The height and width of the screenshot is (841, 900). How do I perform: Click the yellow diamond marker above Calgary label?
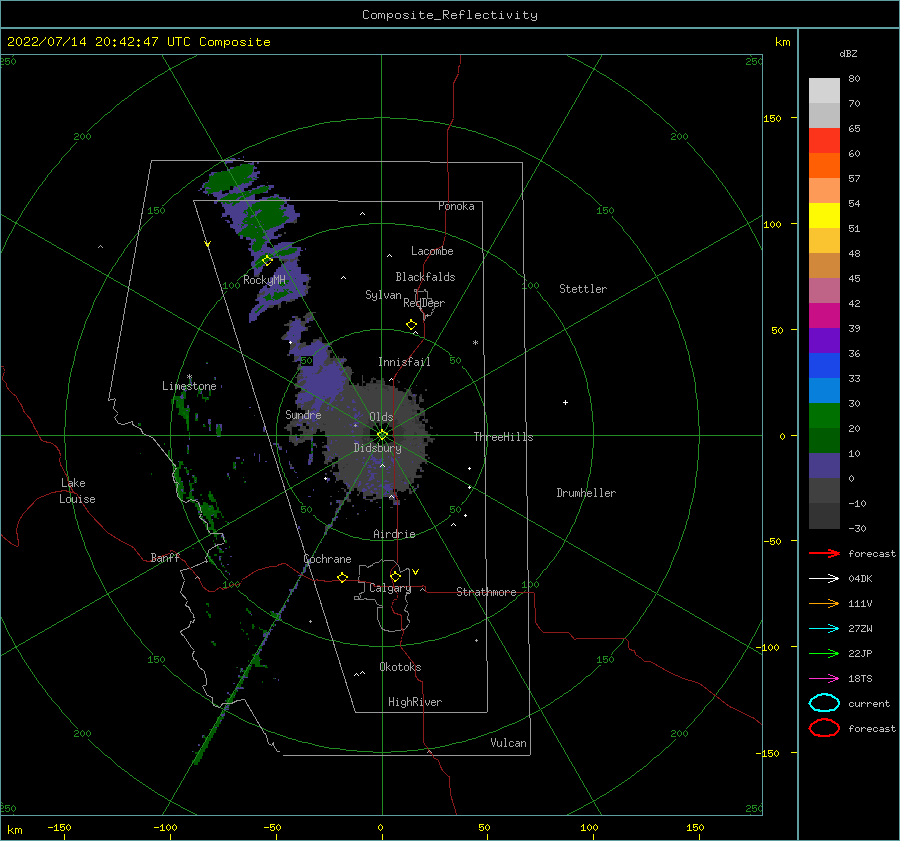395,576
